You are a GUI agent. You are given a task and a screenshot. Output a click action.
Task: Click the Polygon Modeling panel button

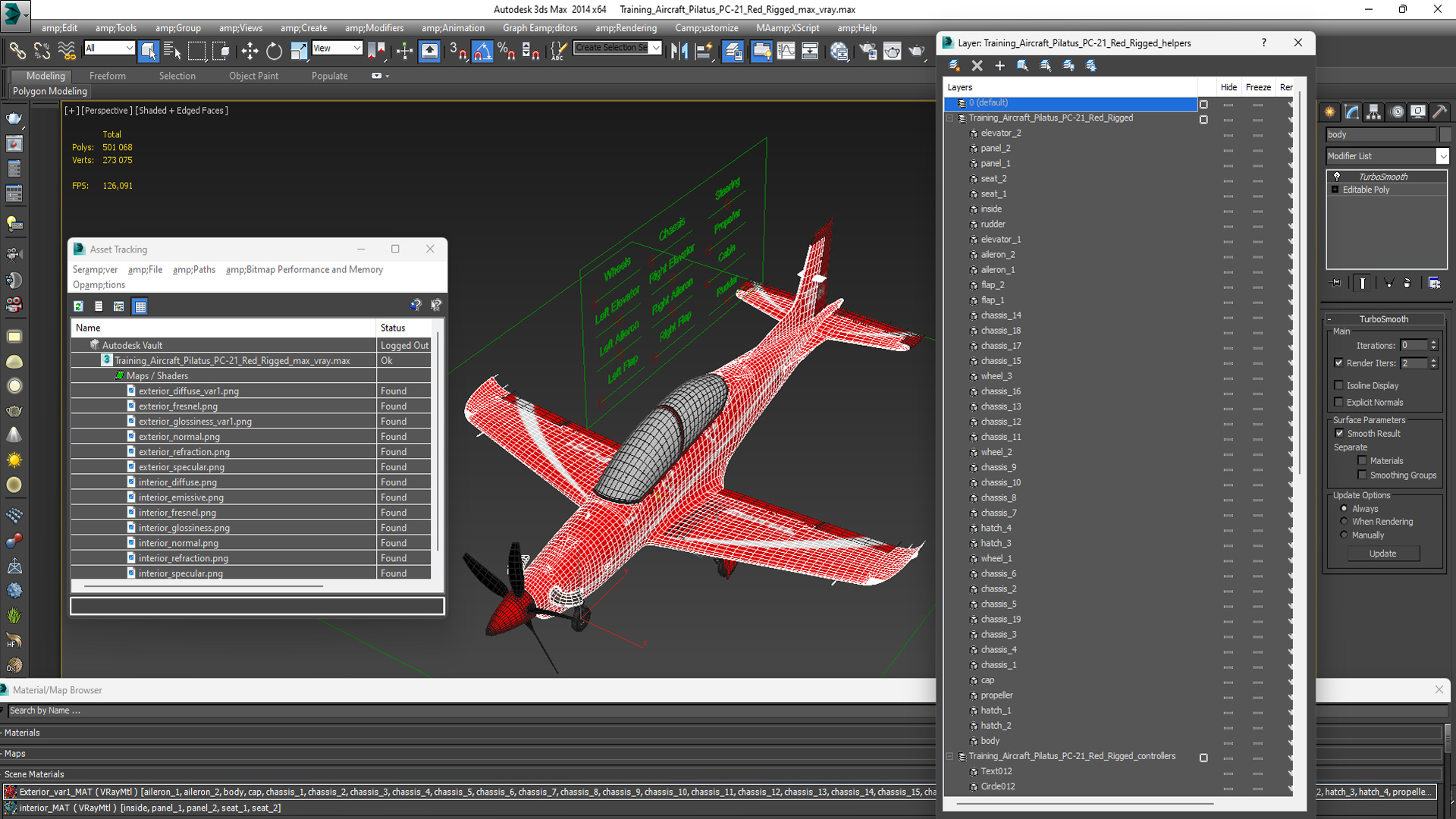[50, 91]
